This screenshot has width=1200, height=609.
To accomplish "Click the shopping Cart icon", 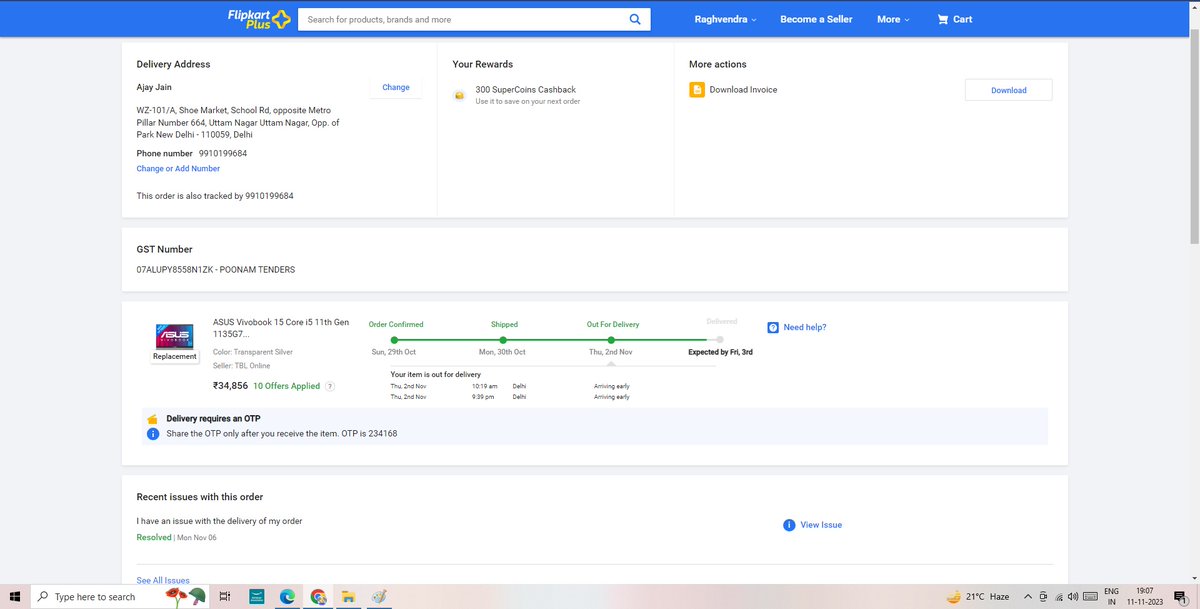I will click(x=942, y=19).
